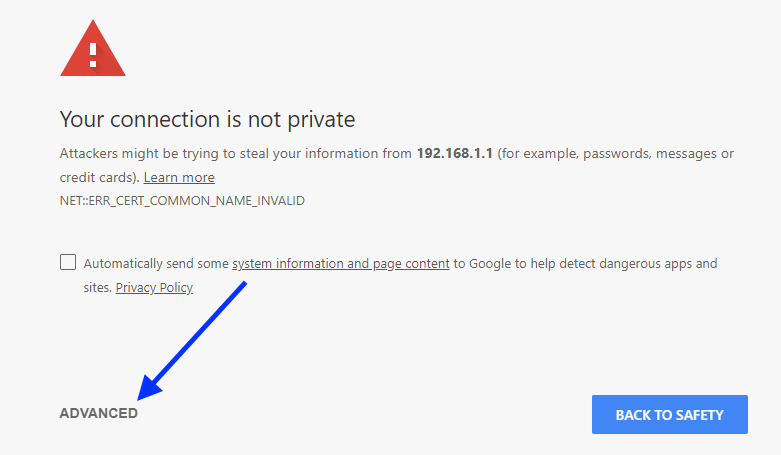
Task: Open the Learn more link
Action: (179, 177)
